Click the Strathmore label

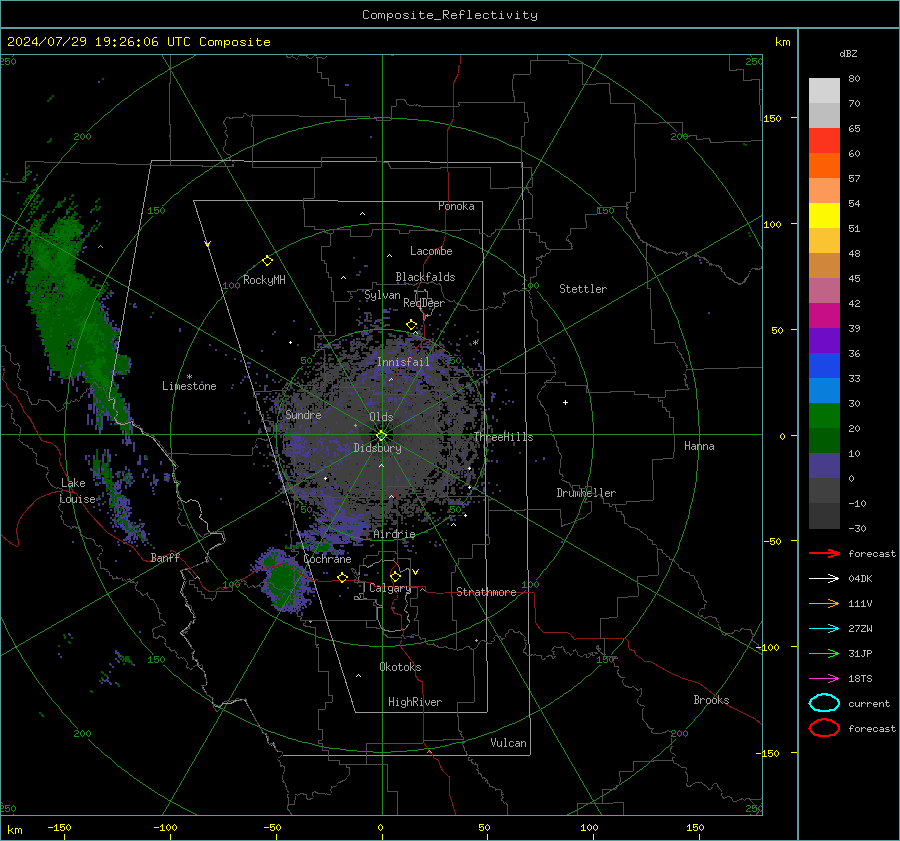tap(486, 592)
